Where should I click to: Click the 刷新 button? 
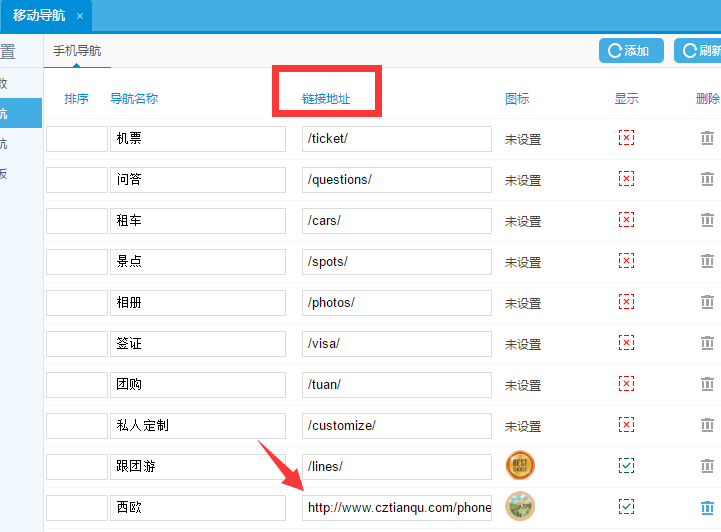pos(698,51)
